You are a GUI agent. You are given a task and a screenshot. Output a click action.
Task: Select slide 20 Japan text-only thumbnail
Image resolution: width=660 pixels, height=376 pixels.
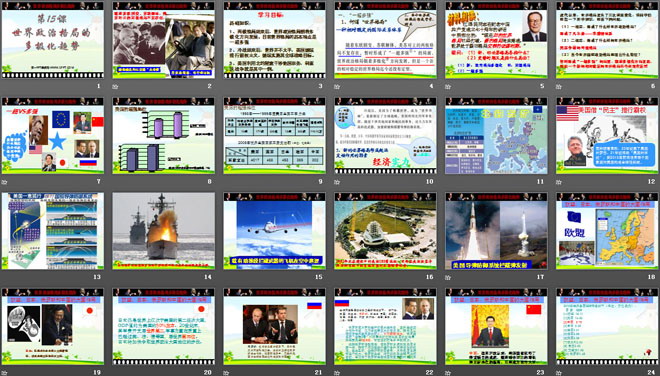click(x=164, y=326)
